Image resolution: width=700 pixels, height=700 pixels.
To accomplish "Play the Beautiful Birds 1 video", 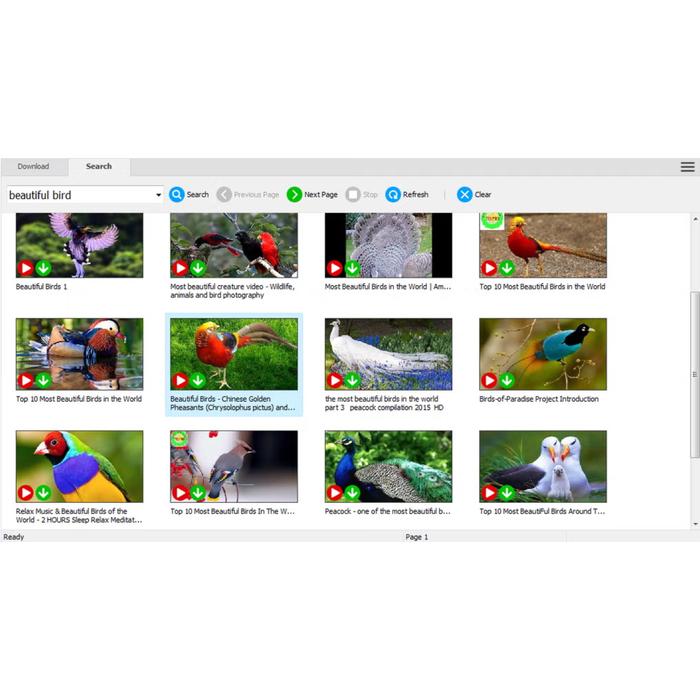I will pyautogui.click(x=26, y=268).
